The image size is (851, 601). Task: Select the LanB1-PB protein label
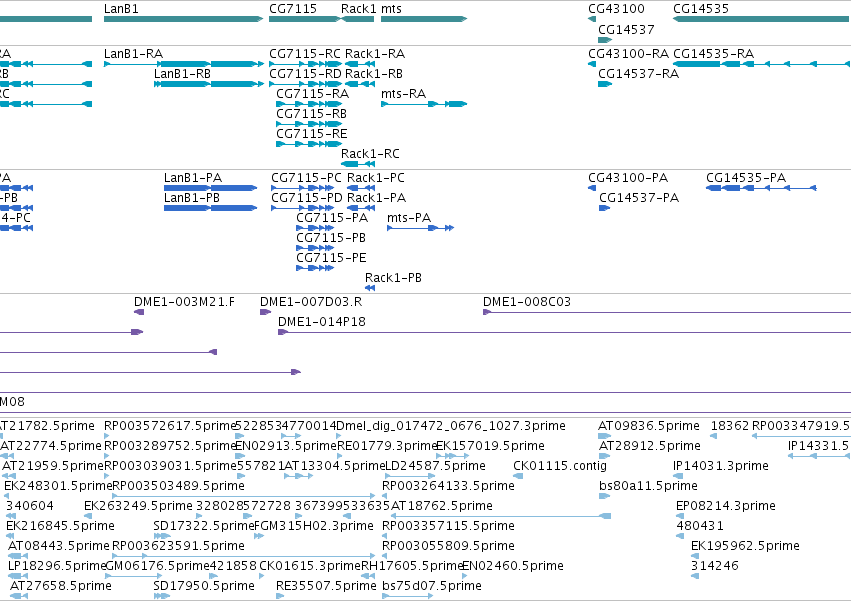pos(192,198)
